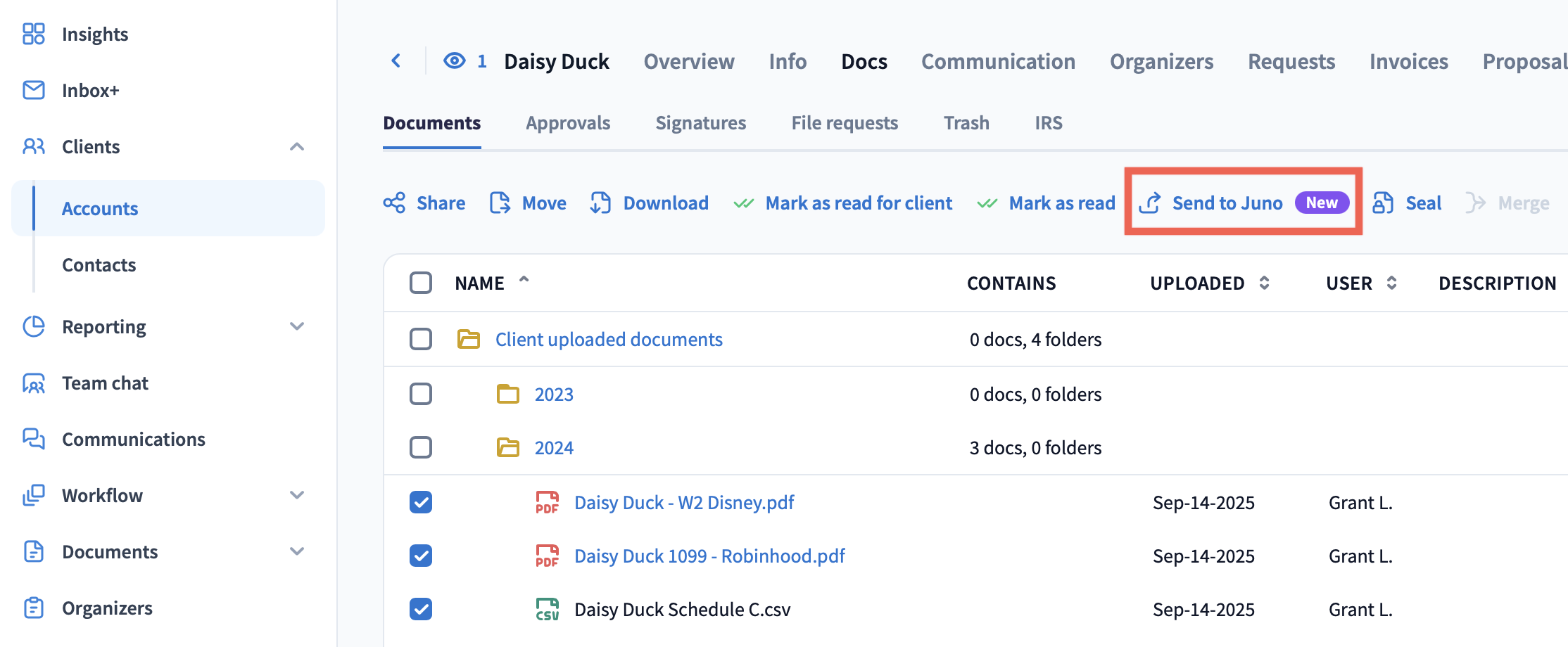Click the Download icon
This screenshot has height=647, width=1568.
pos(600,203)
